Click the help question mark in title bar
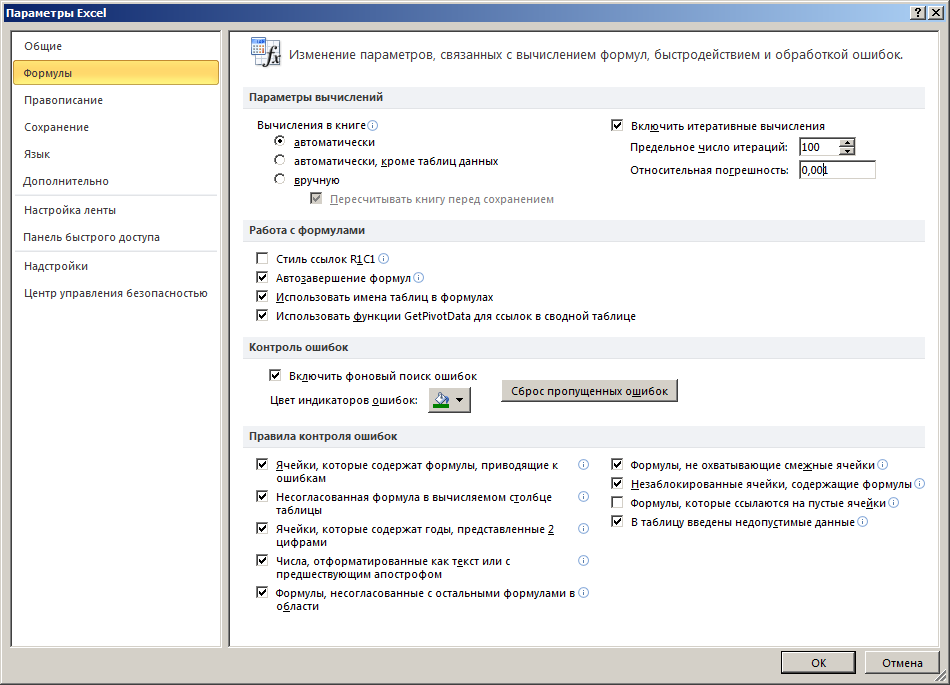This screenshot has height=685, width=950. pos(918,13)
